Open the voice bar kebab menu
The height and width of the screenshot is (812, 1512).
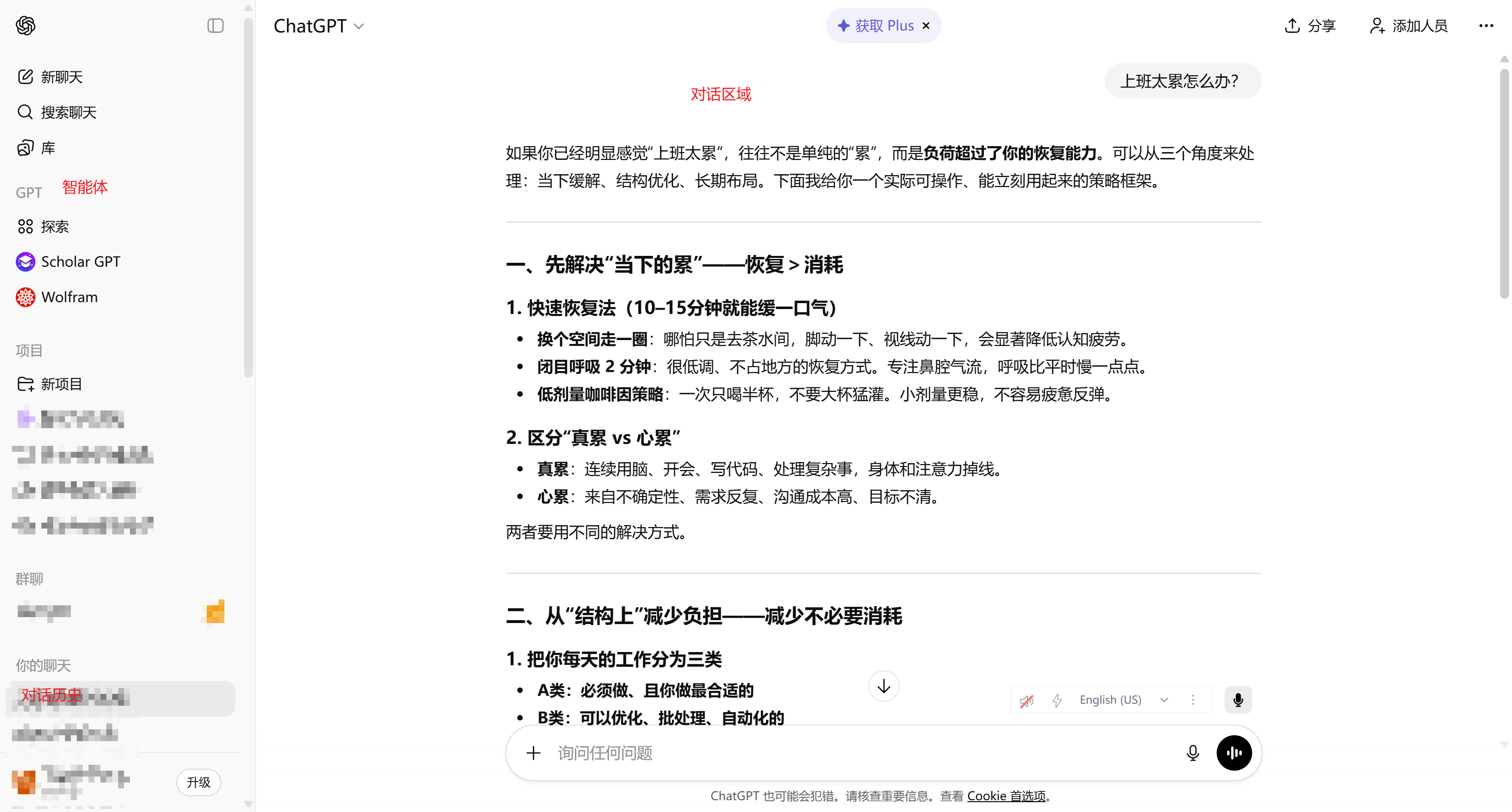click(1193, 699)
